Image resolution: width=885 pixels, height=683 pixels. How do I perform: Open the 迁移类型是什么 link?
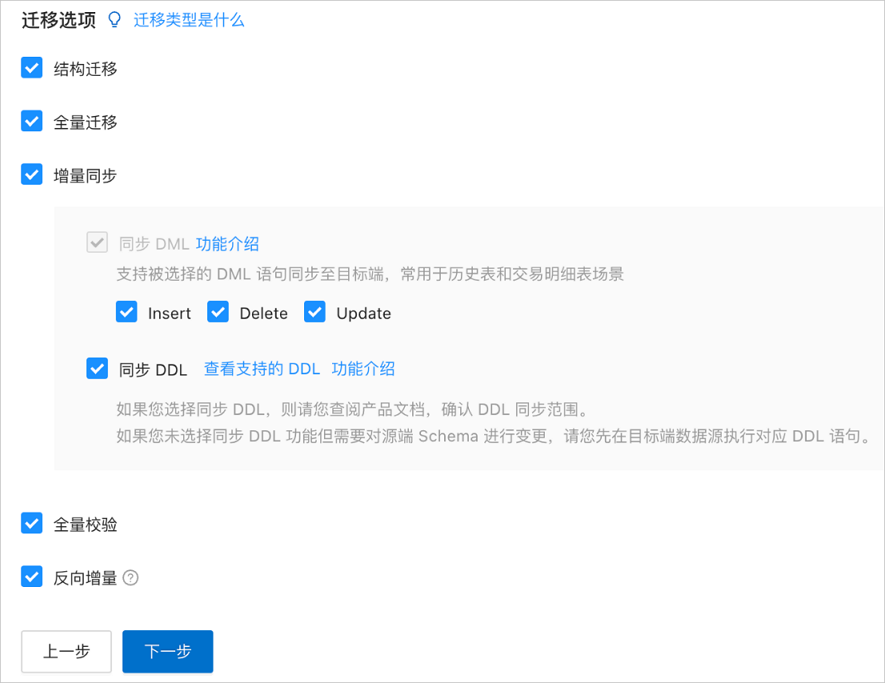tap(189, 20)
